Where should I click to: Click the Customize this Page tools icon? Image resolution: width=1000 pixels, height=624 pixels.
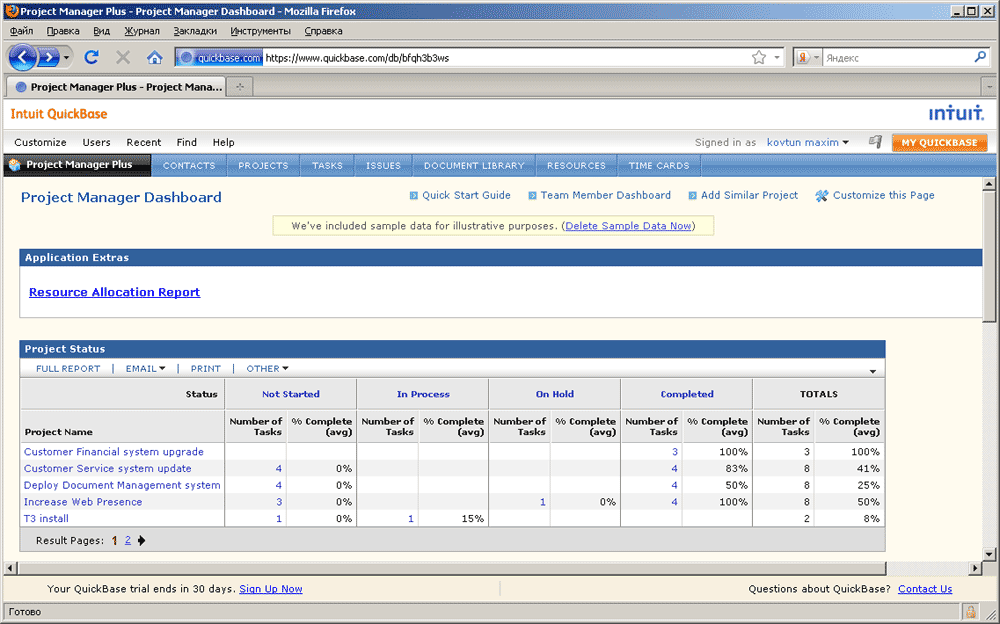(821, 196)
